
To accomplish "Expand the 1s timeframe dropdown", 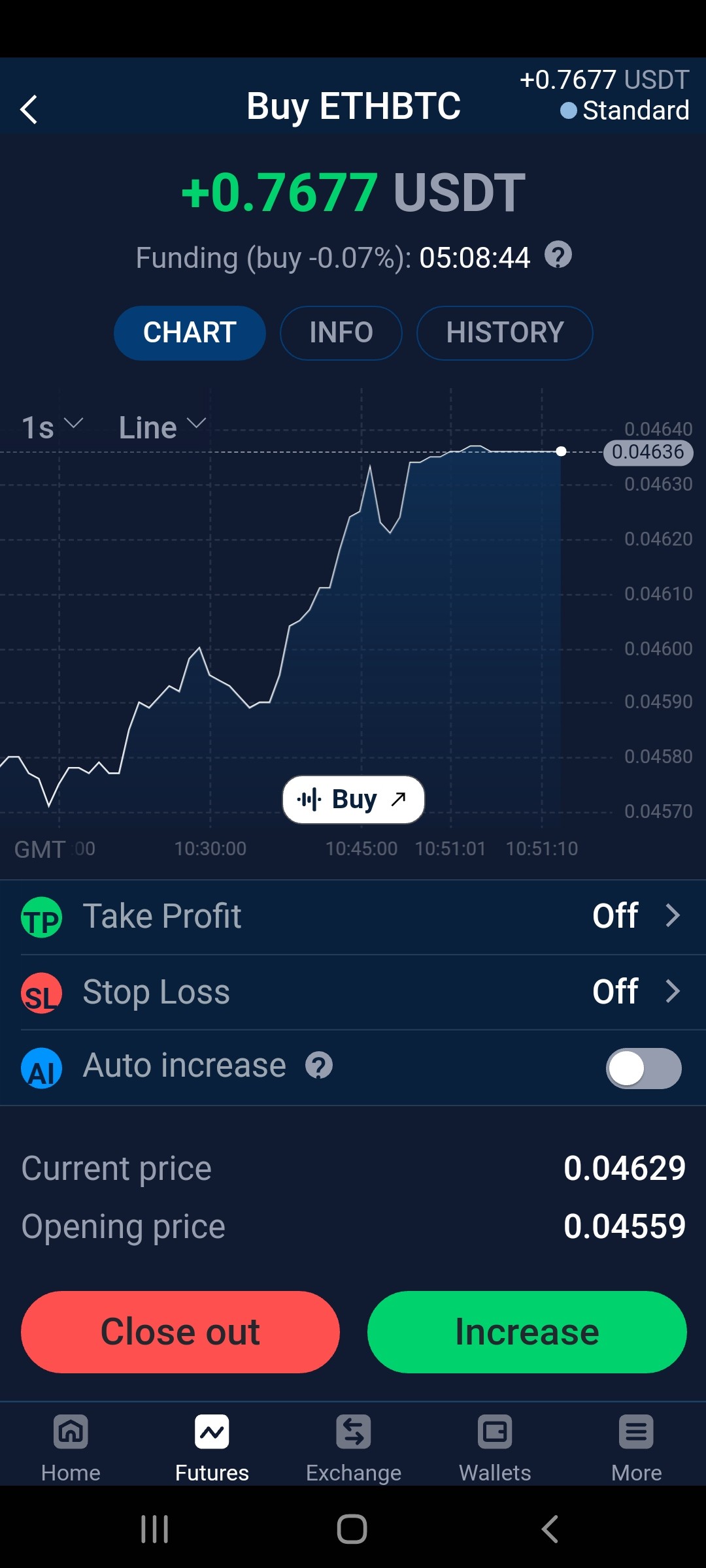I will pyautogui.click(x=52, y=427).
